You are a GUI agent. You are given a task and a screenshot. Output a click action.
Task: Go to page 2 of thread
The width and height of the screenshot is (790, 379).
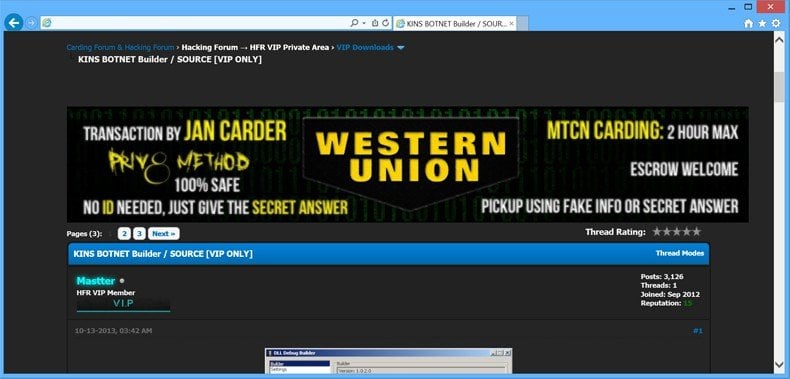(124, 234)
